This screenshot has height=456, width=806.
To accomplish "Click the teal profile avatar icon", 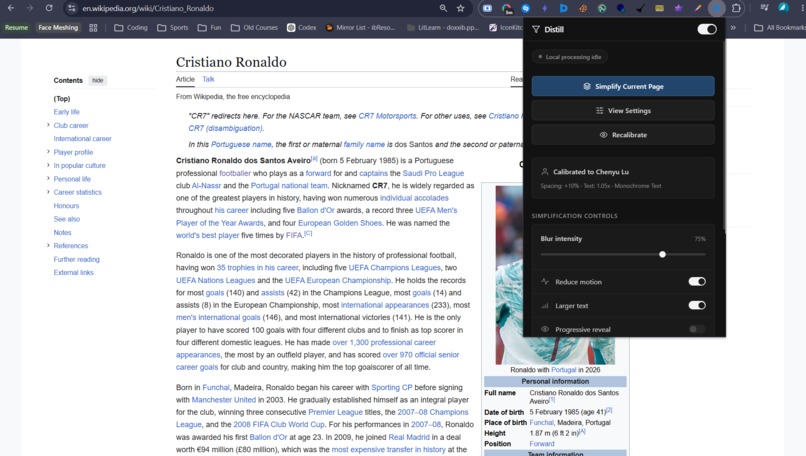I will point(783,8).
